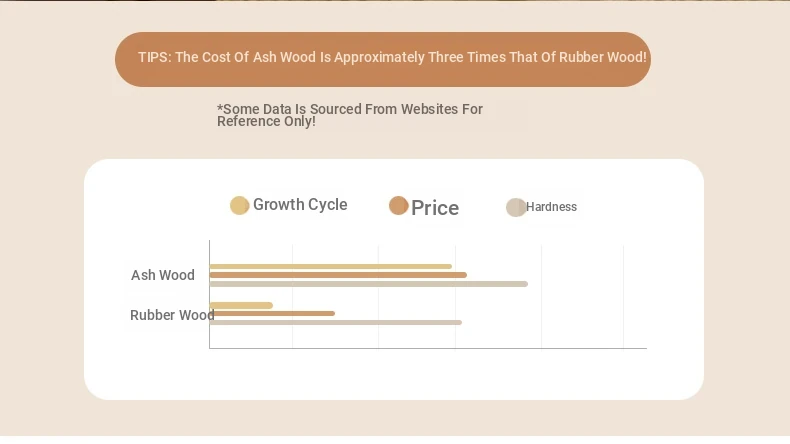Select the Growth Cycle legend label
The width and height of the screenshot is (790, 444).
pos(300,205)
